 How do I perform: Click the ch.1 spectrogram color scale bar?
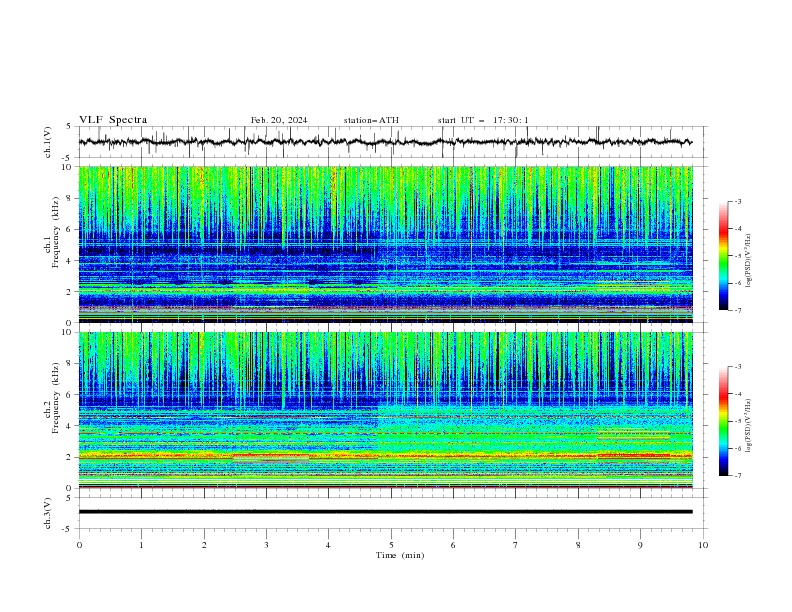(723, 256)
